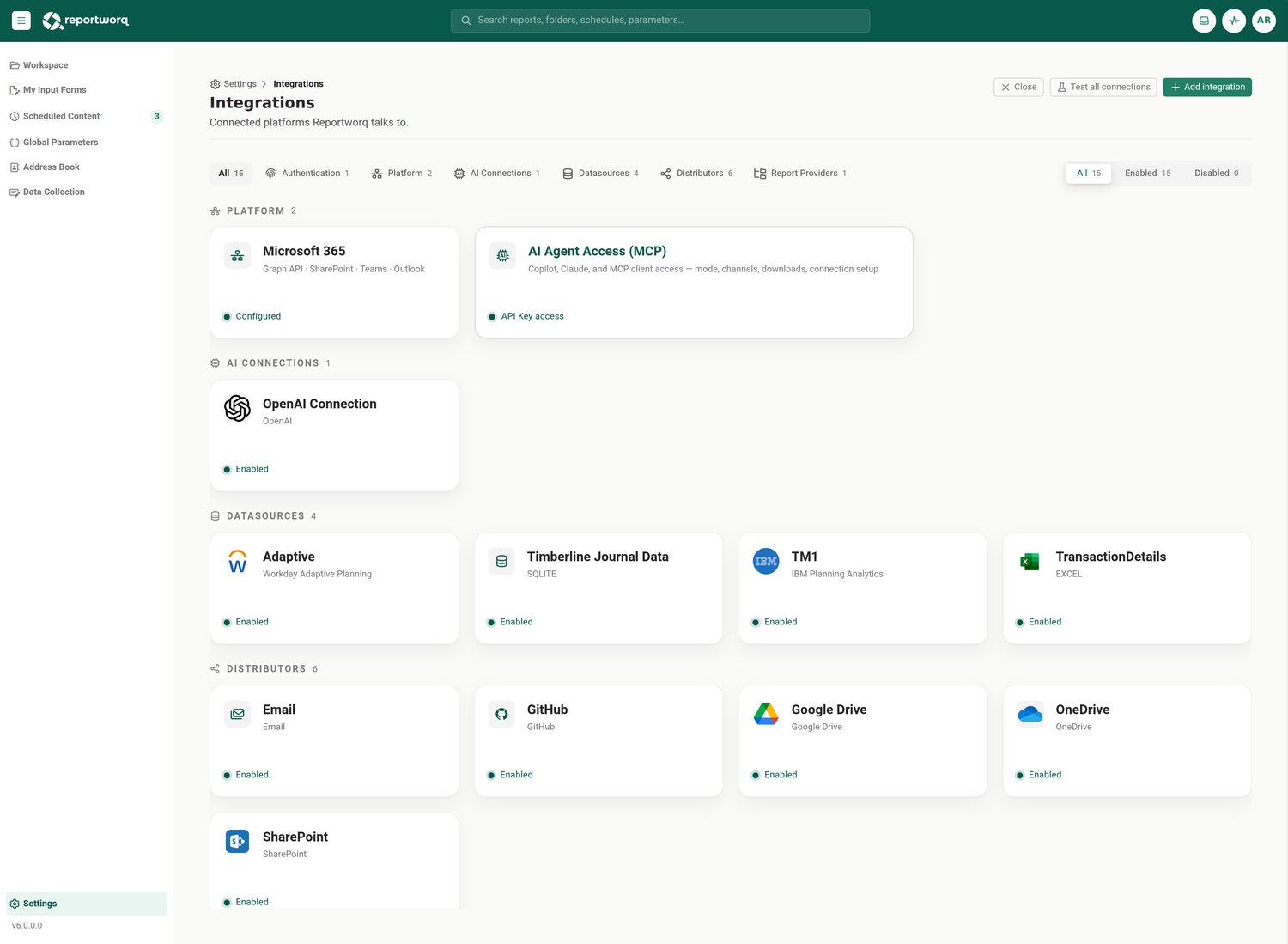This screenshot has height=944, width=1288.
Task: Filter to Enabled 15 integrations
Action: click(1147, 174)
